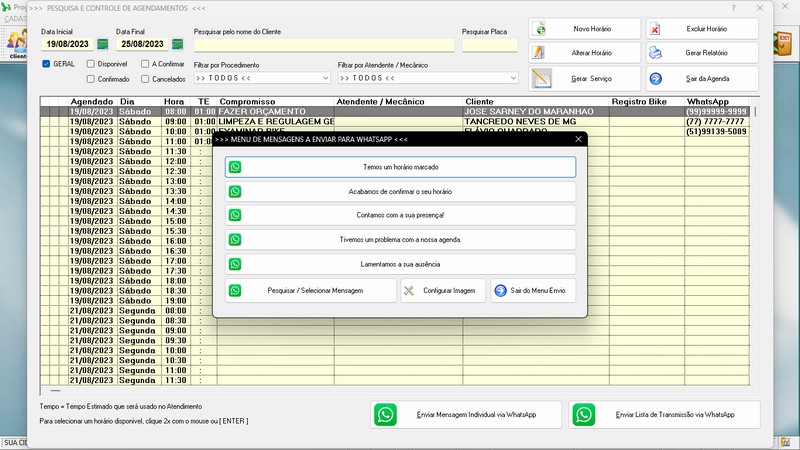Enable the Cancelados filter checkbox
800x450 pixels.
(145, 79)
